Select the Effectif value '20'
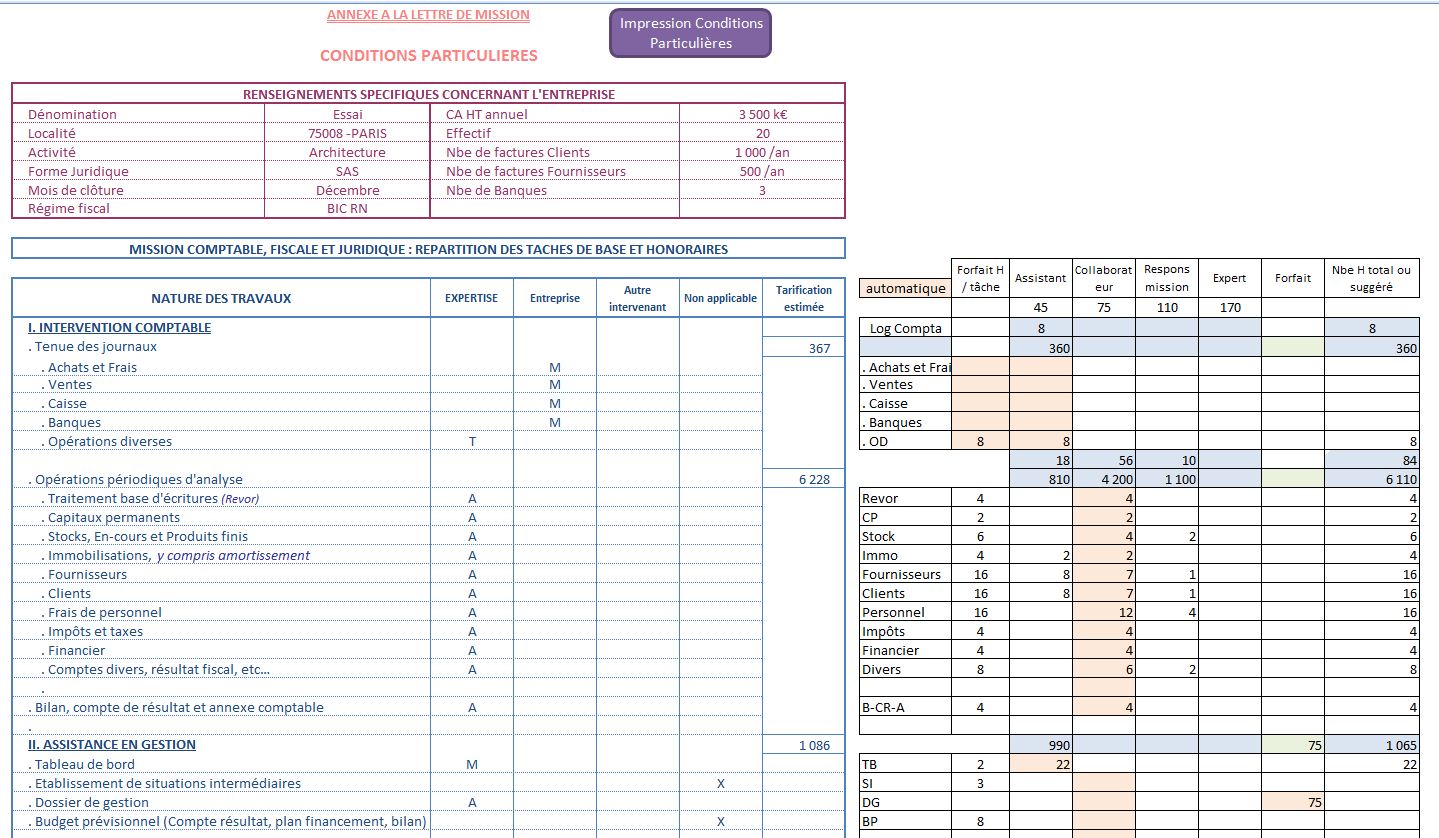Image resolution: width=1439 pixels, height=838 pixels. tap(762, 133)
